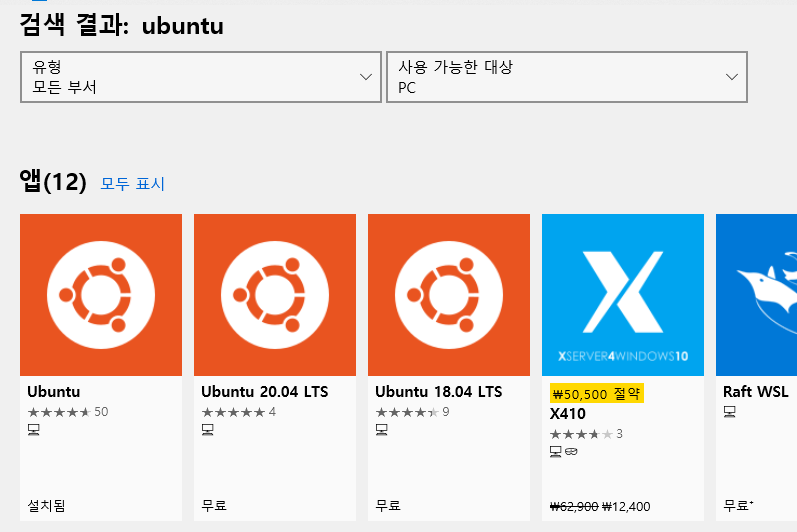Click the PC device icon under Ubuntu 20.04 LTS
Image resolution: width=797 pixels, height=532 pixels.
207,430
